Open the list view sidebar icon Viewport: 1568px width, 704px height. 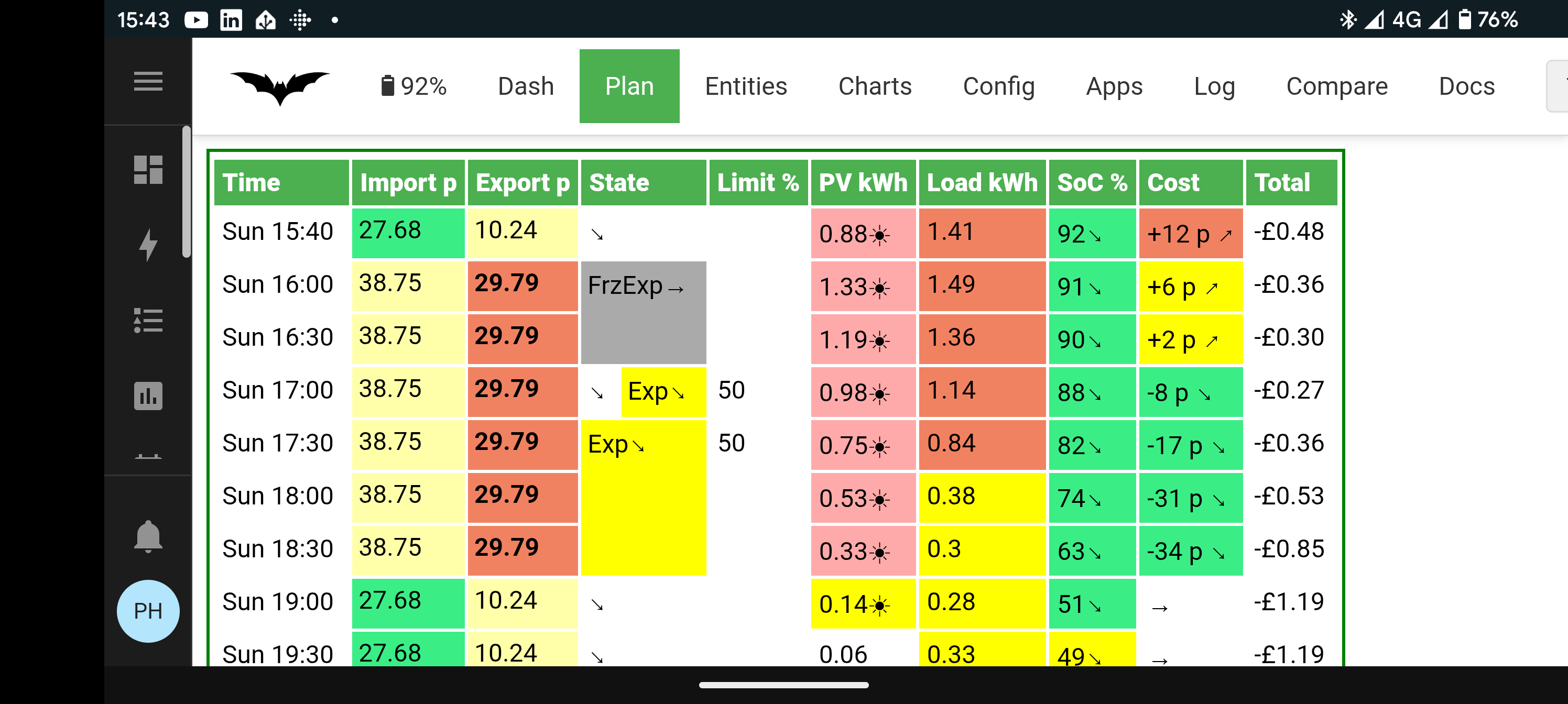[148, 320]
